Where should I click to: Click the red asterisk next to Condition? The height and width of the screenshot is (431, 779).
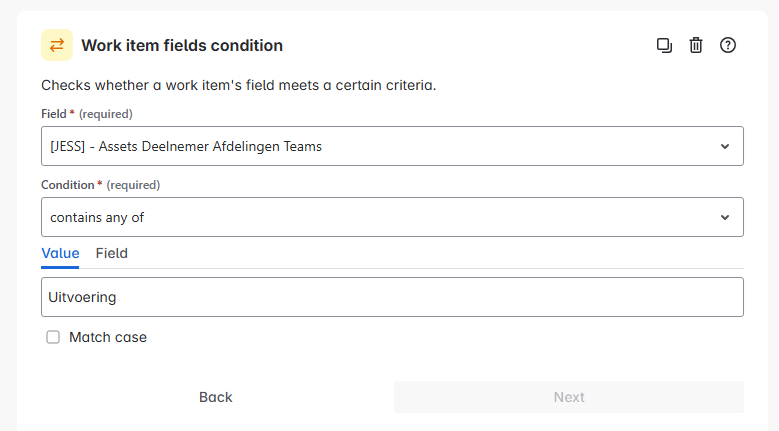point(100,183)
